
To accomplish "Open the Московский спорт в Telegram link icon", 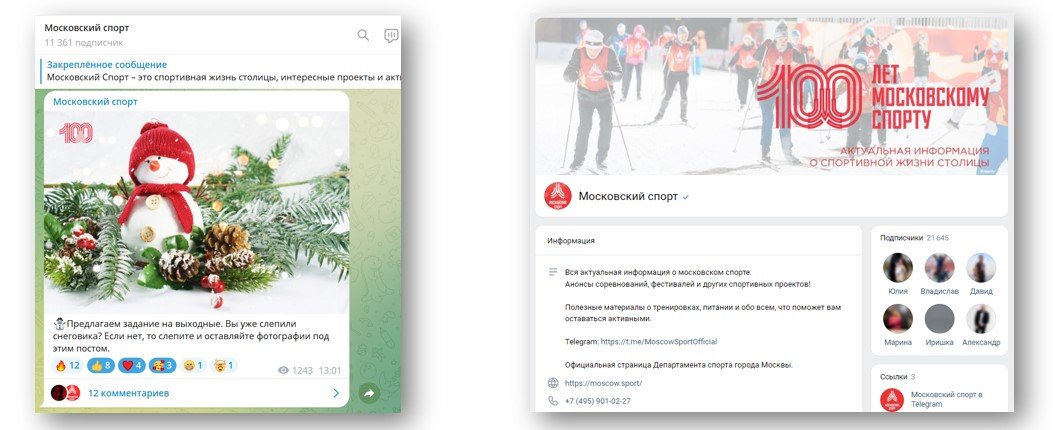I will [892, 400].
